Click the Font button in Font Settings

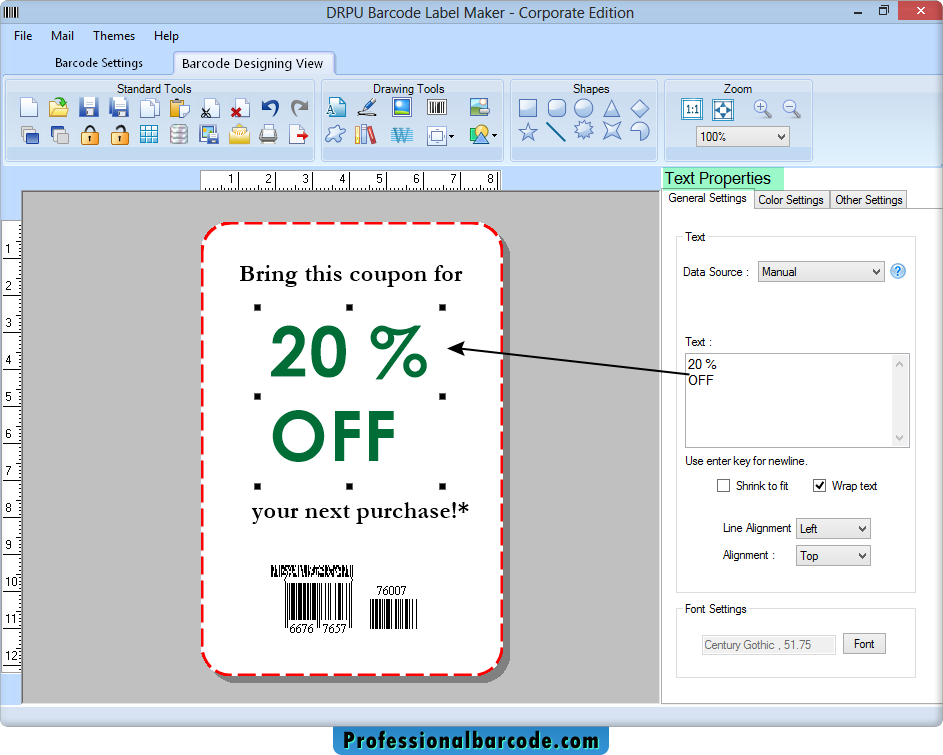(864, 643)
